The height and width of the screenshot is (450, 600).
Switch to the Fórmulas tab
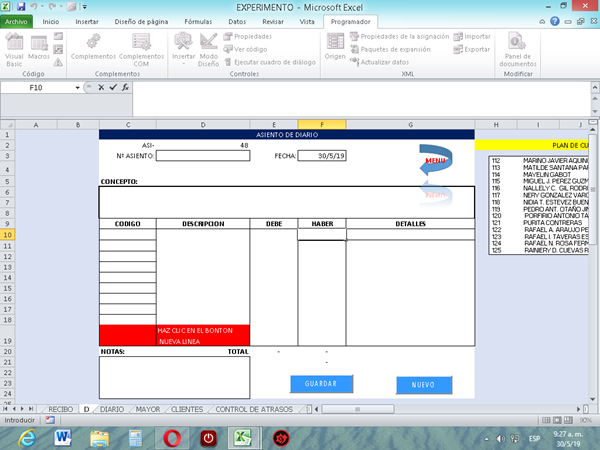pos(198,22)
